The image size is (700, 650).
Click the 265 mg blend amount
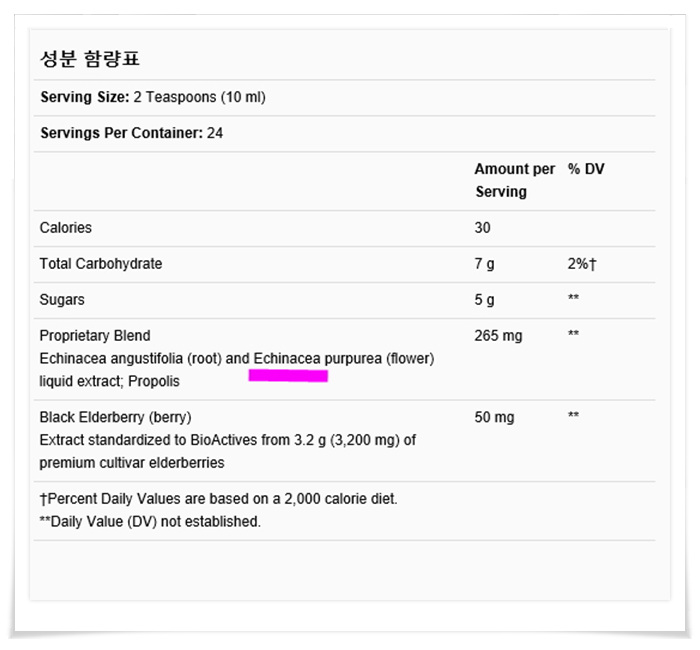[x=498, y=336]
